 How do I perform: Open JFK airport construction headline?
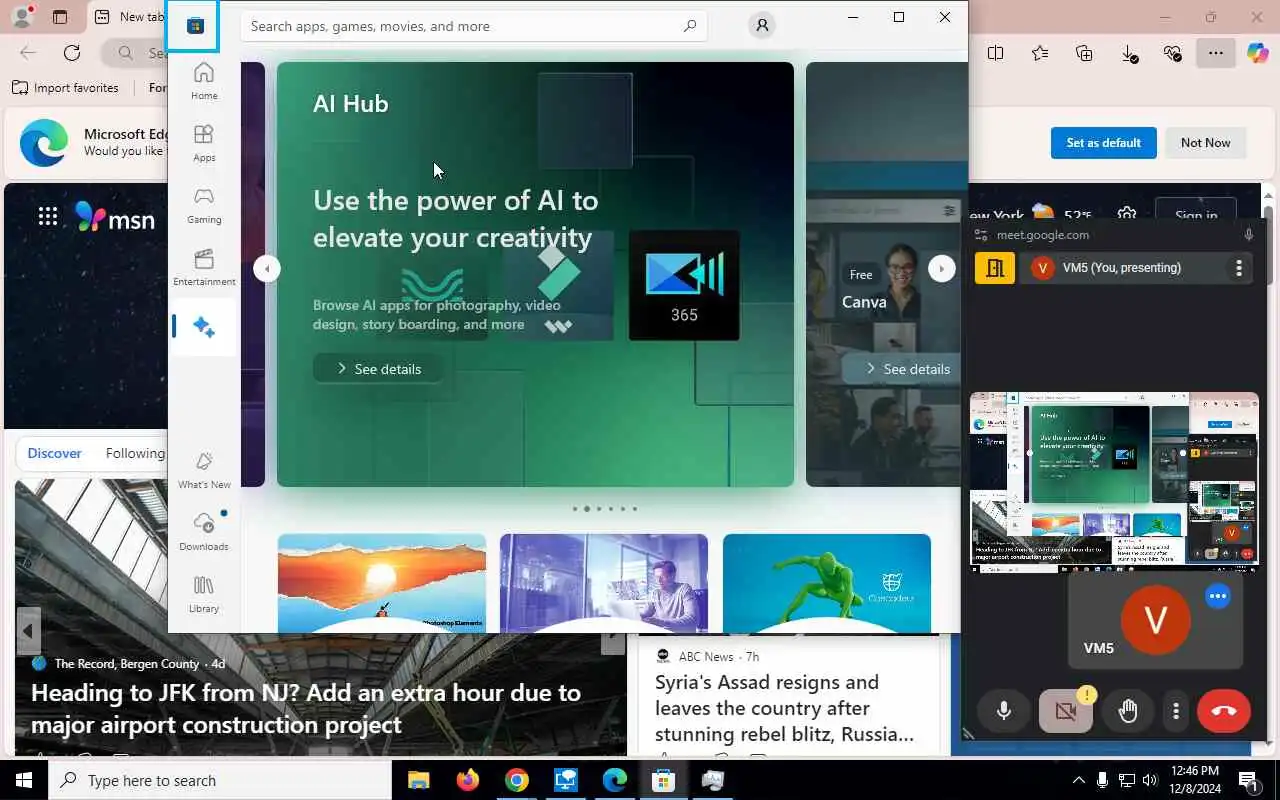coord(306,708)
